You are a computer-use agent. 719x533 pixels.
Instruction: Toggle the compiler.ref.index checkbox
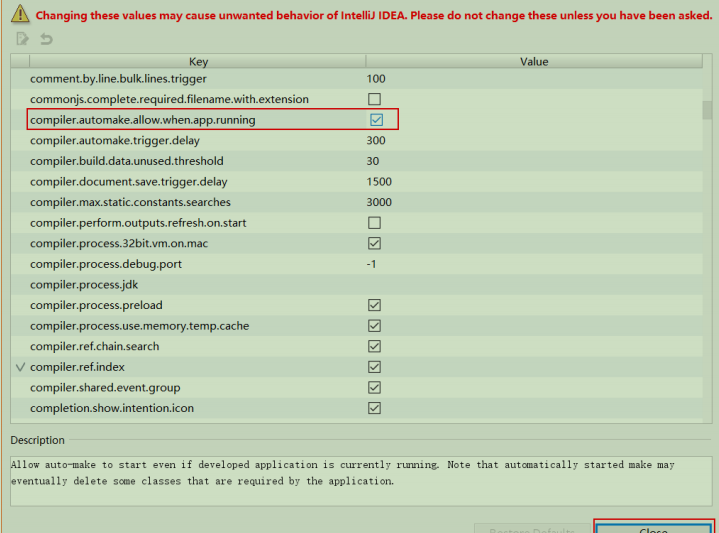point(374,367)
